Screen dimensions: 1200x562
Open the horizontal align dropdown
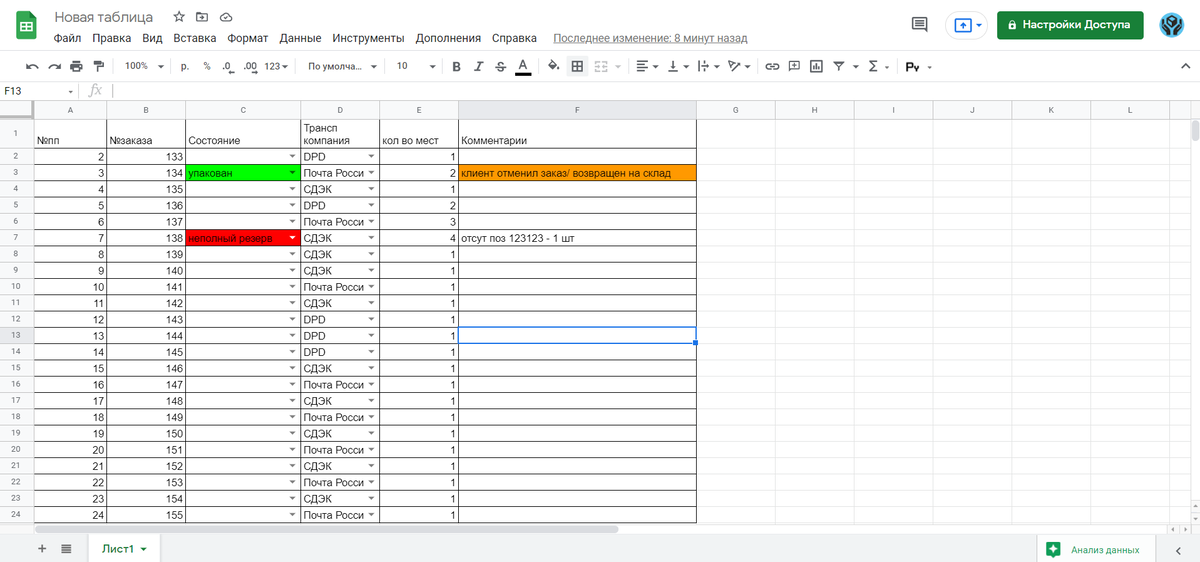pos(646,66)
